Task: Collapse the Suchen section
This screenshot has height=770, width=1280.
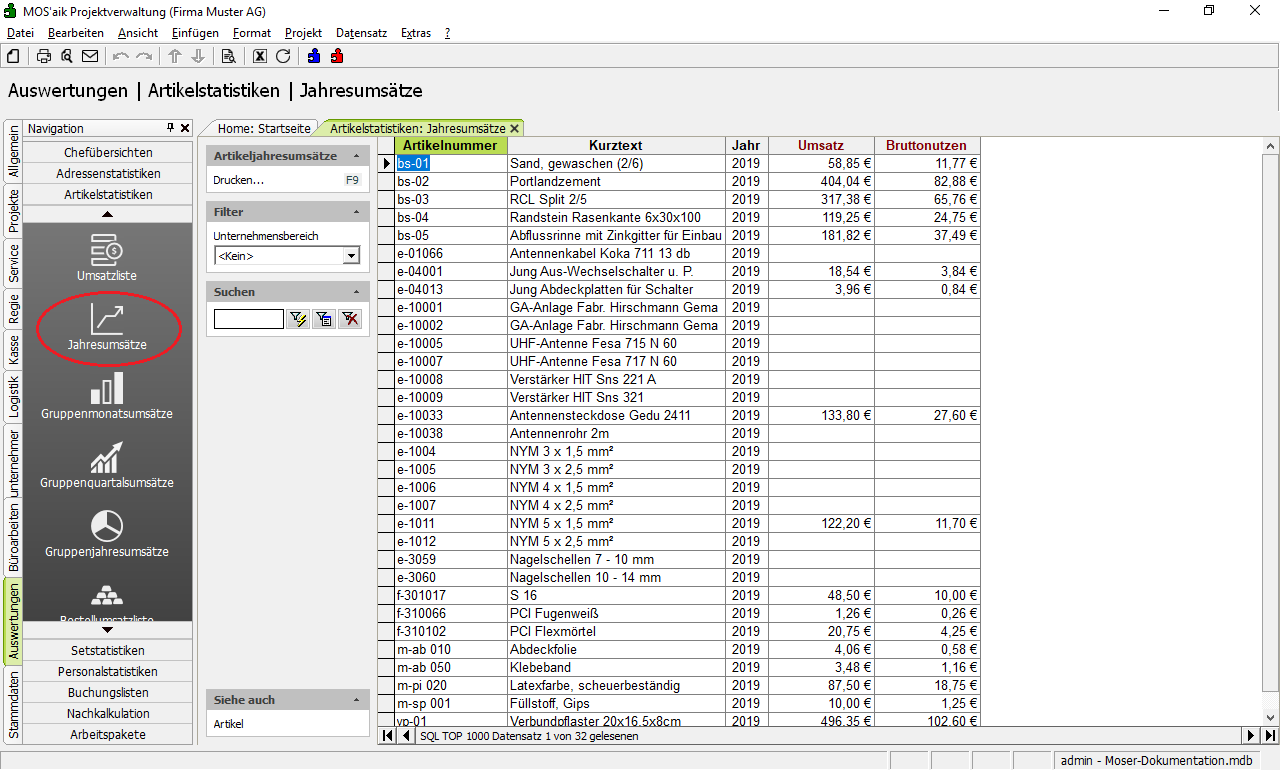Action: point(356,292)
